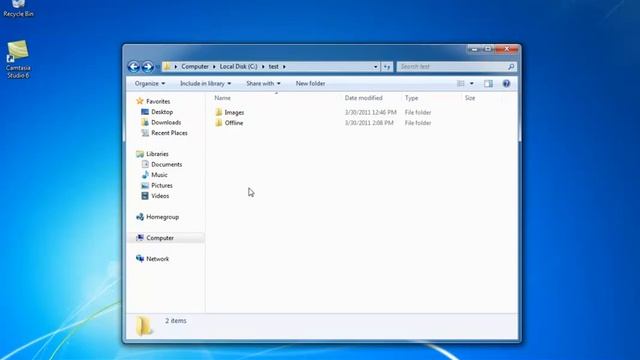Open Help with the question mark icon
640x360 pixels.
506,83
